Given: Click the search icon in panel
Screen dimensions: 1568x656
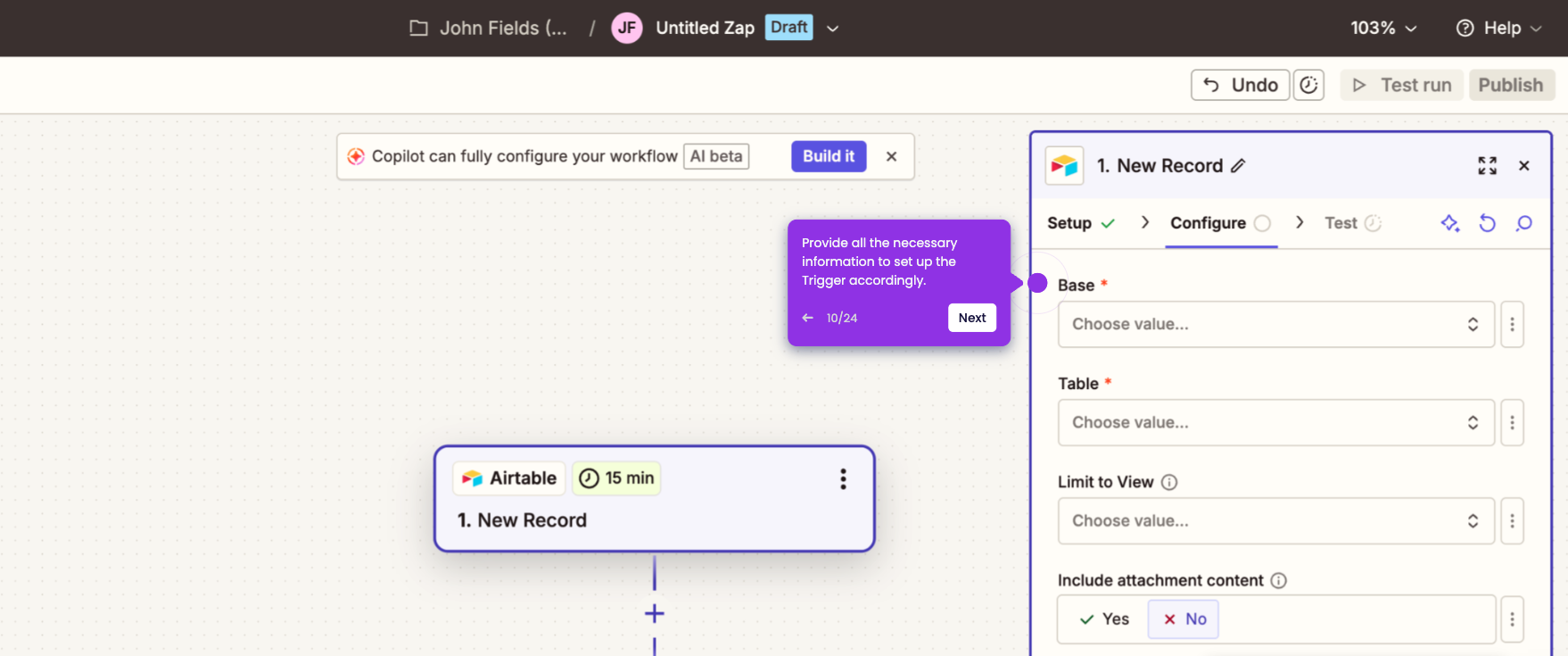Looking at the screenshot, I should (x=1524, y=223).
